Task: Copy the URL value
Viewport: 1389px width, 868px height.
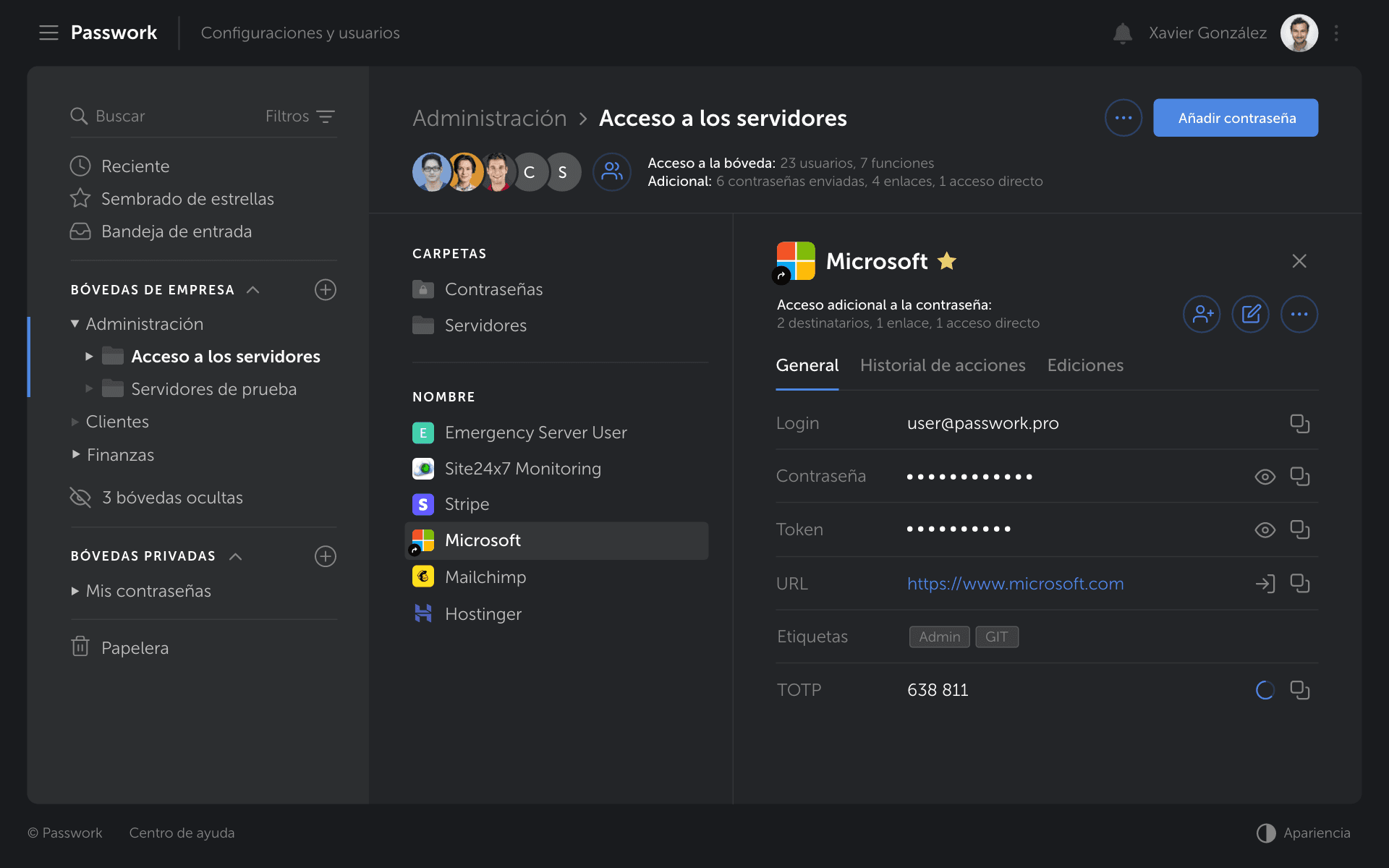Action: (x=1300, y=584)
